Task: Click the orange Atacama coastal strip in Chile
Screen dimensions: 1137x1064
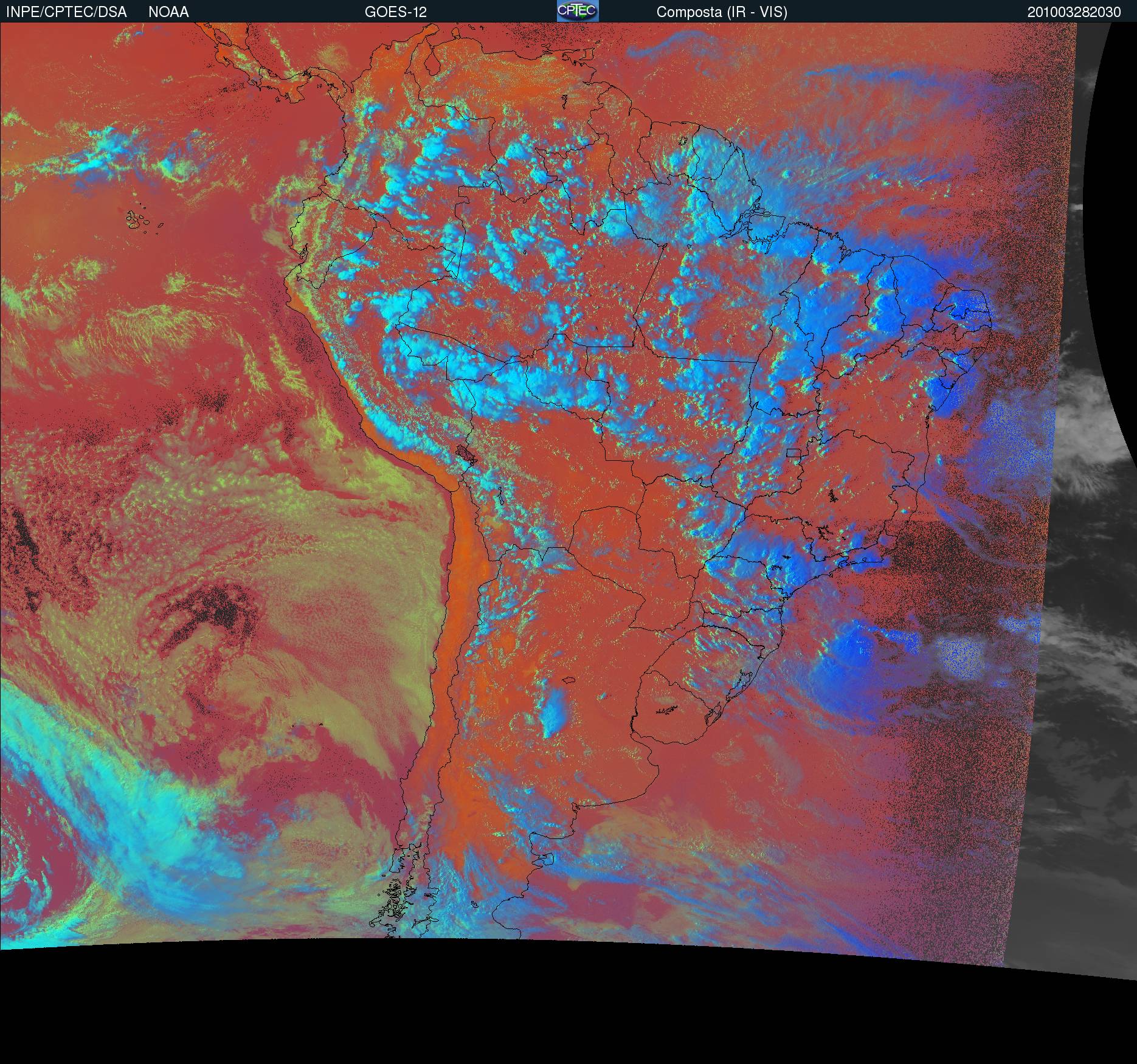Action: 461,547
